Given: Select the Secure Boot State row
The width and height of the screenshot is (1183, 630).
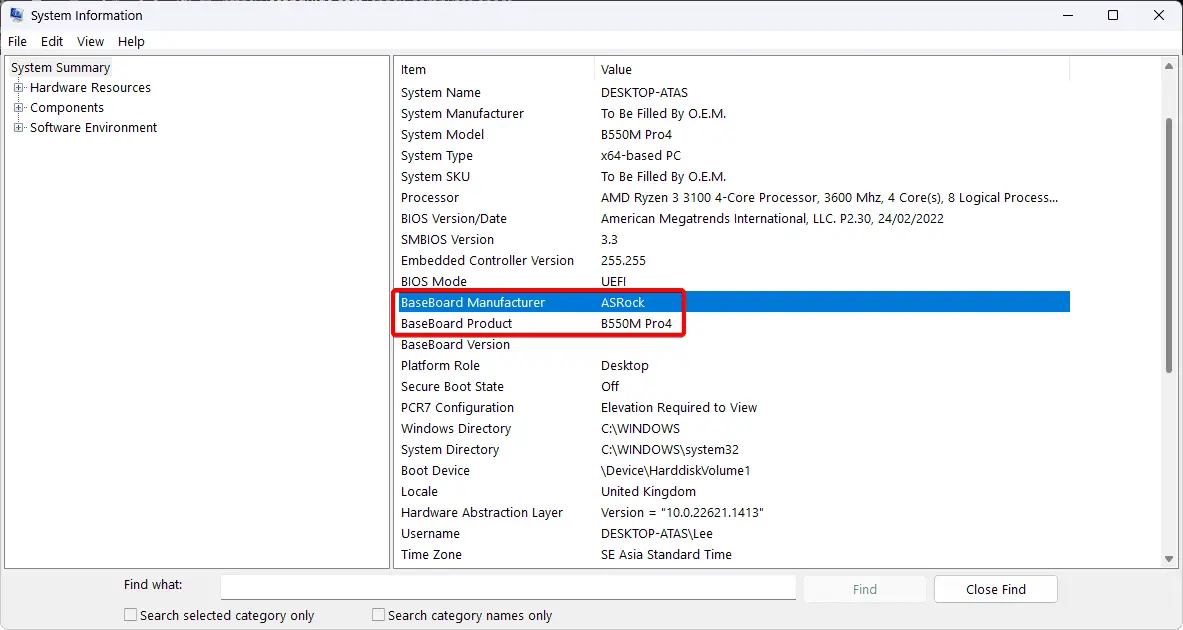Looking at the screenshot, I should click(734, 386).
